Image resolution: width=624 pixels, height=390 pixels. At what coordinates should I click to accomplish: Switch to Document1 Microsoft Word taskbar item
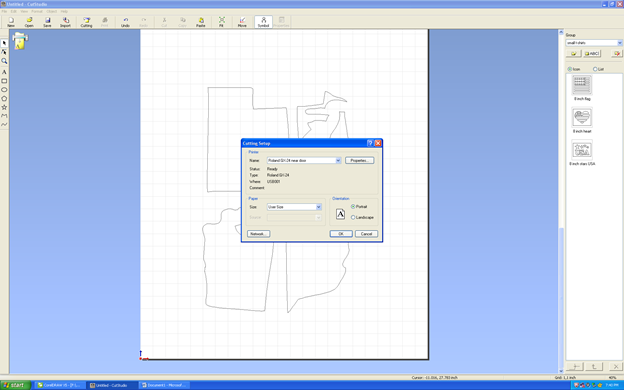tap(164, 385)
